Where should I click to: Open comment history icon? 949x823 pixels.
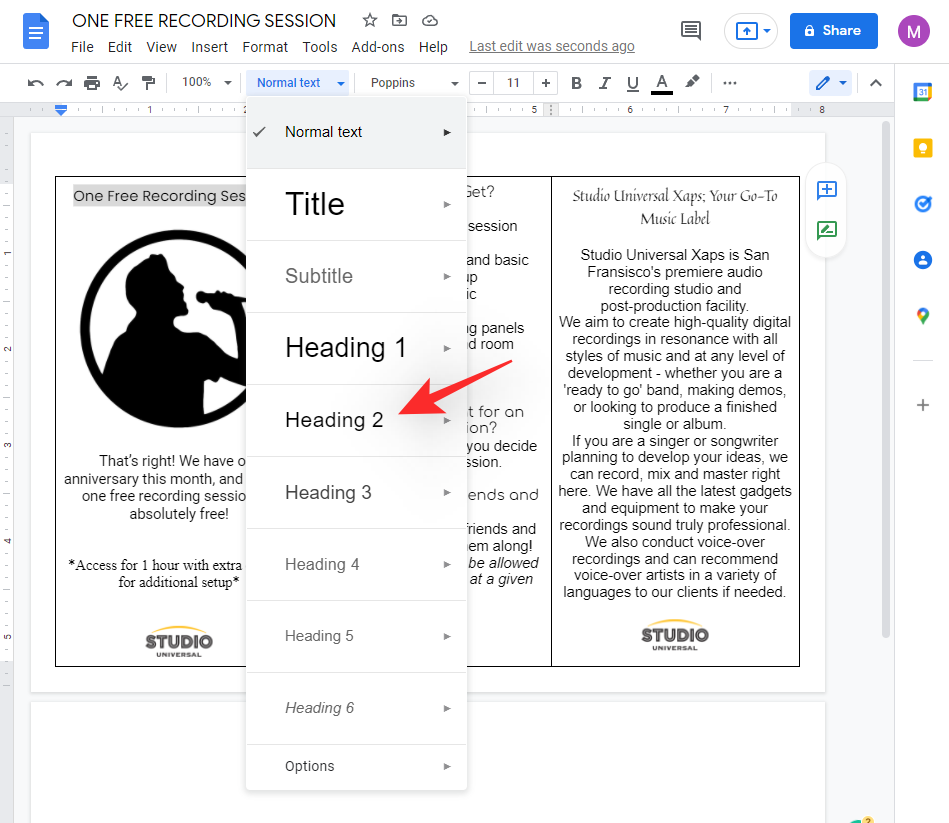point(690,31)
